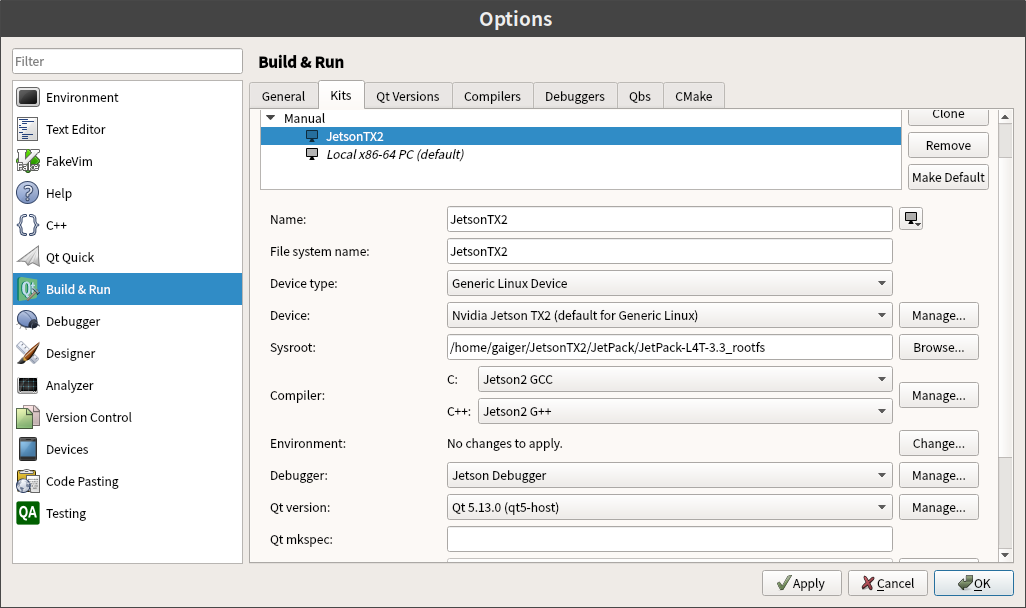The height and width of the screenshot is (608, 1026).
Task: Collapse the Manual kits group
Action: 269,117
